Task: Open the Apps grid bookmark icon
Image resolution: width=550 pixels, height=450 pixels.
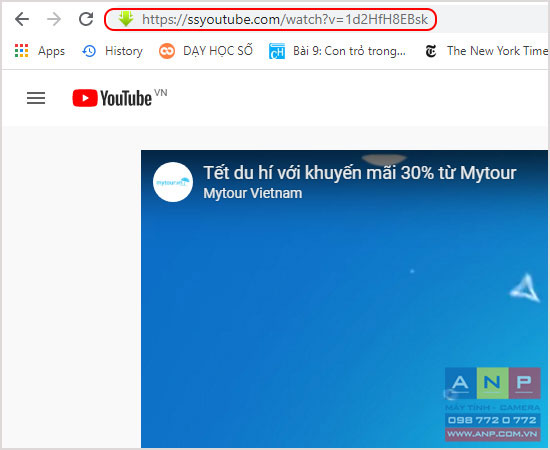Action: (21, 51)
